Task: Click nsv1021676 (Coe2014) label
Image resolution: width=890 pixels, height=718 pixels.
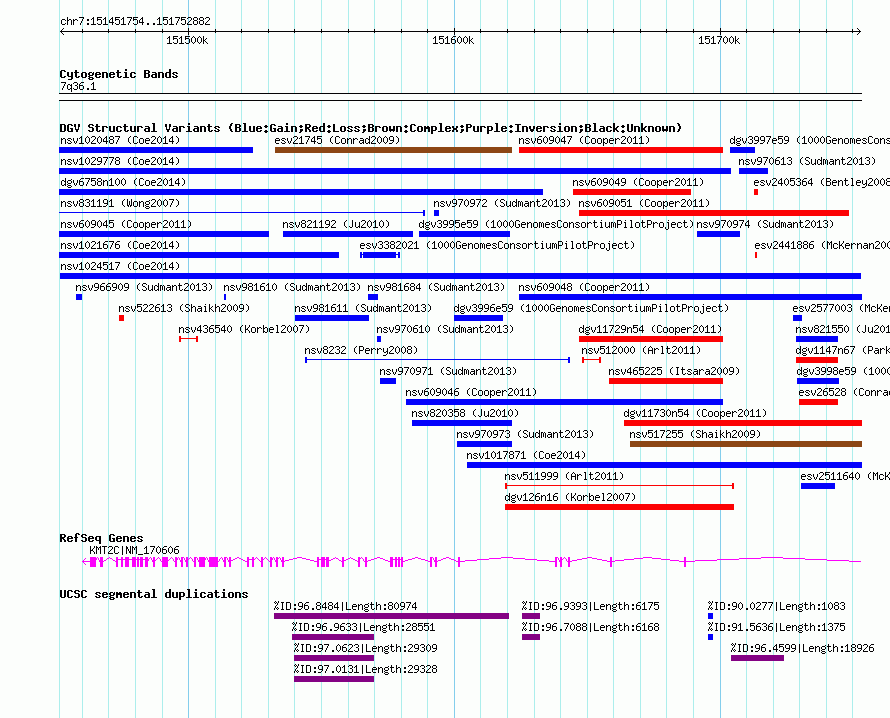Action: coord(120,245)
